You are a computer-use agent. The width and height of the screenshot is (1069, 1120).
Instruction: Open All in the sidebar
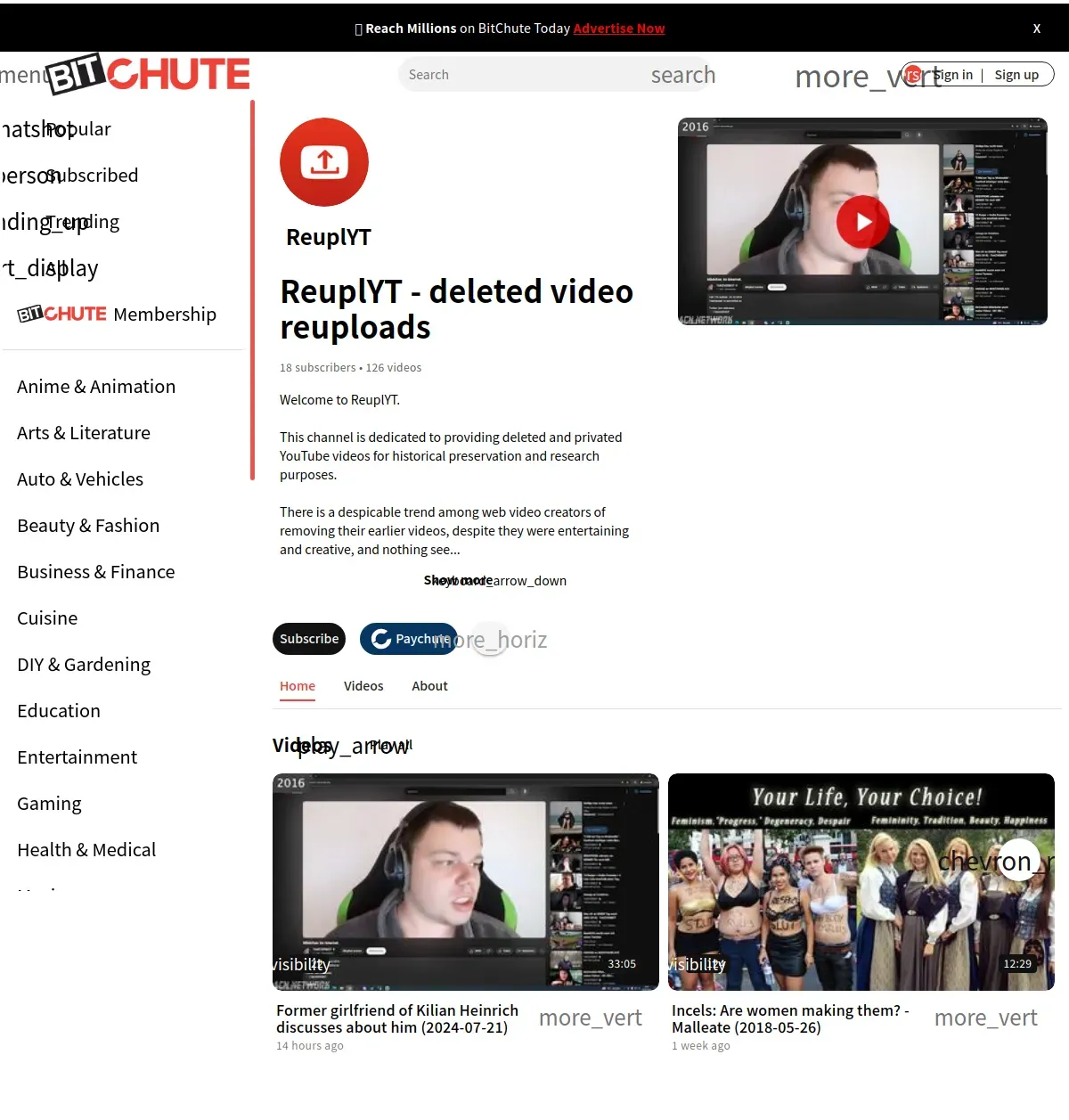pos(56,268)
